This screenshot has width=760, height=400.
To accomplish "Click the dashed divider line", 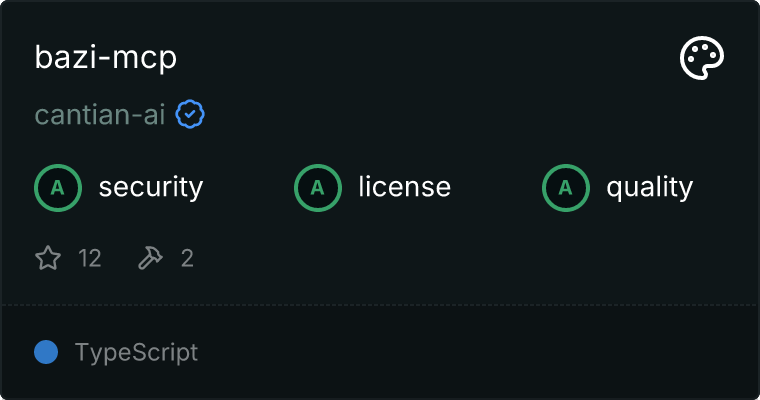I will [380, 304].
